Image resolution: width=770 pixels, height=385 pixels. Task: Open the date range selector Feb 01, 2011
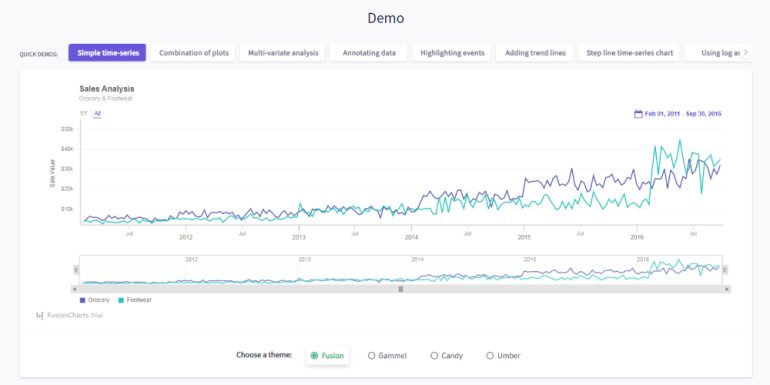pyautogui.click(x=683, y=114)
